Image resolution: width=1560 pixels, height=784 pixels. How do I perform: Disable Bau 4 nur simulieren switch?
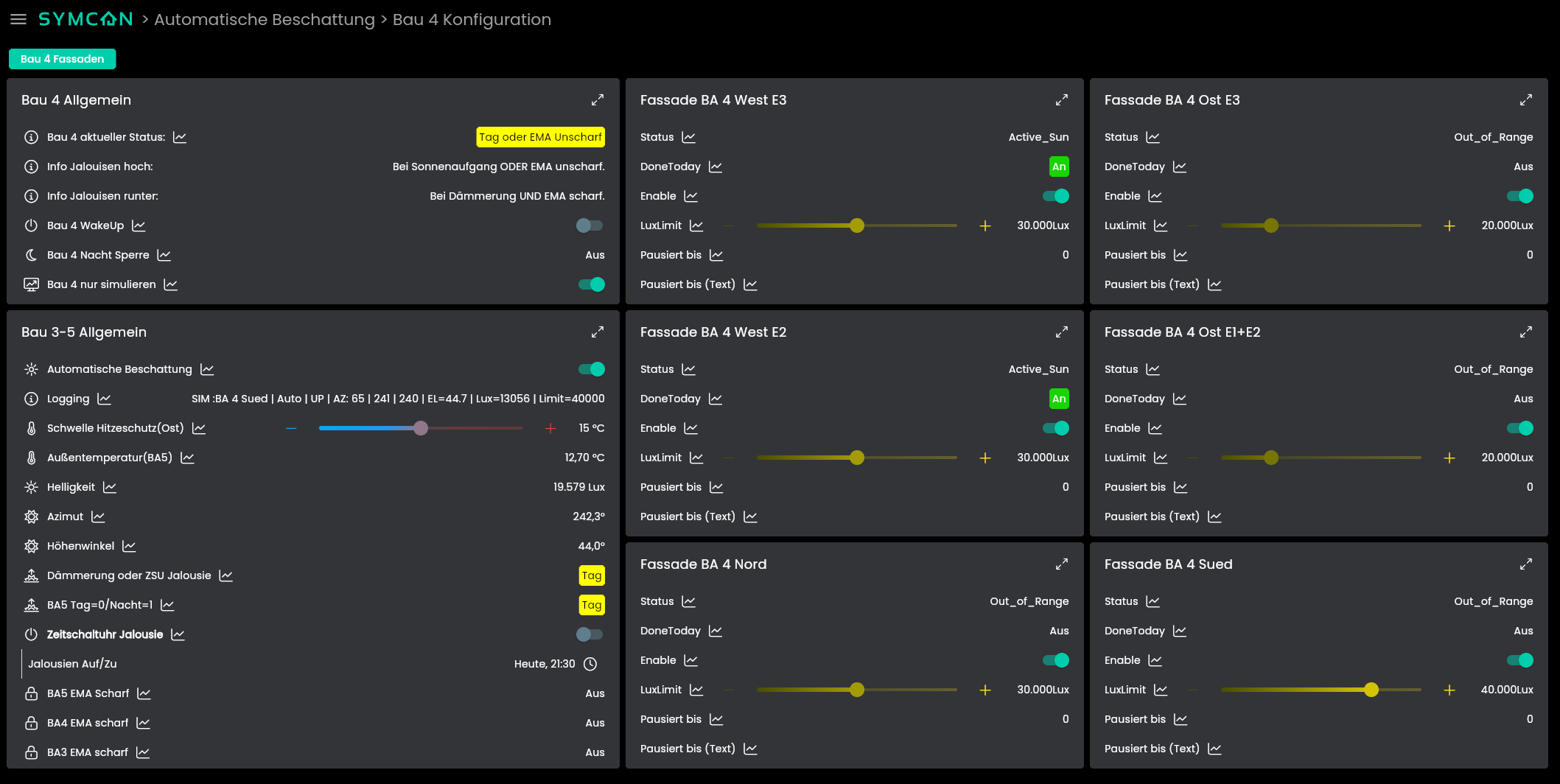(592, 284)
